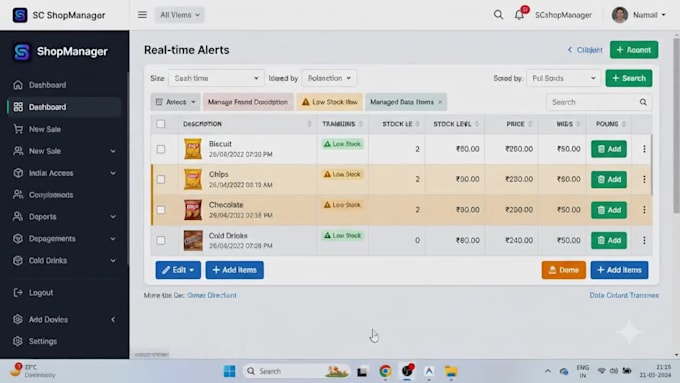Click Add button in Chips row
The height and width of the screenshot is (383, 680).
[609, 179]
